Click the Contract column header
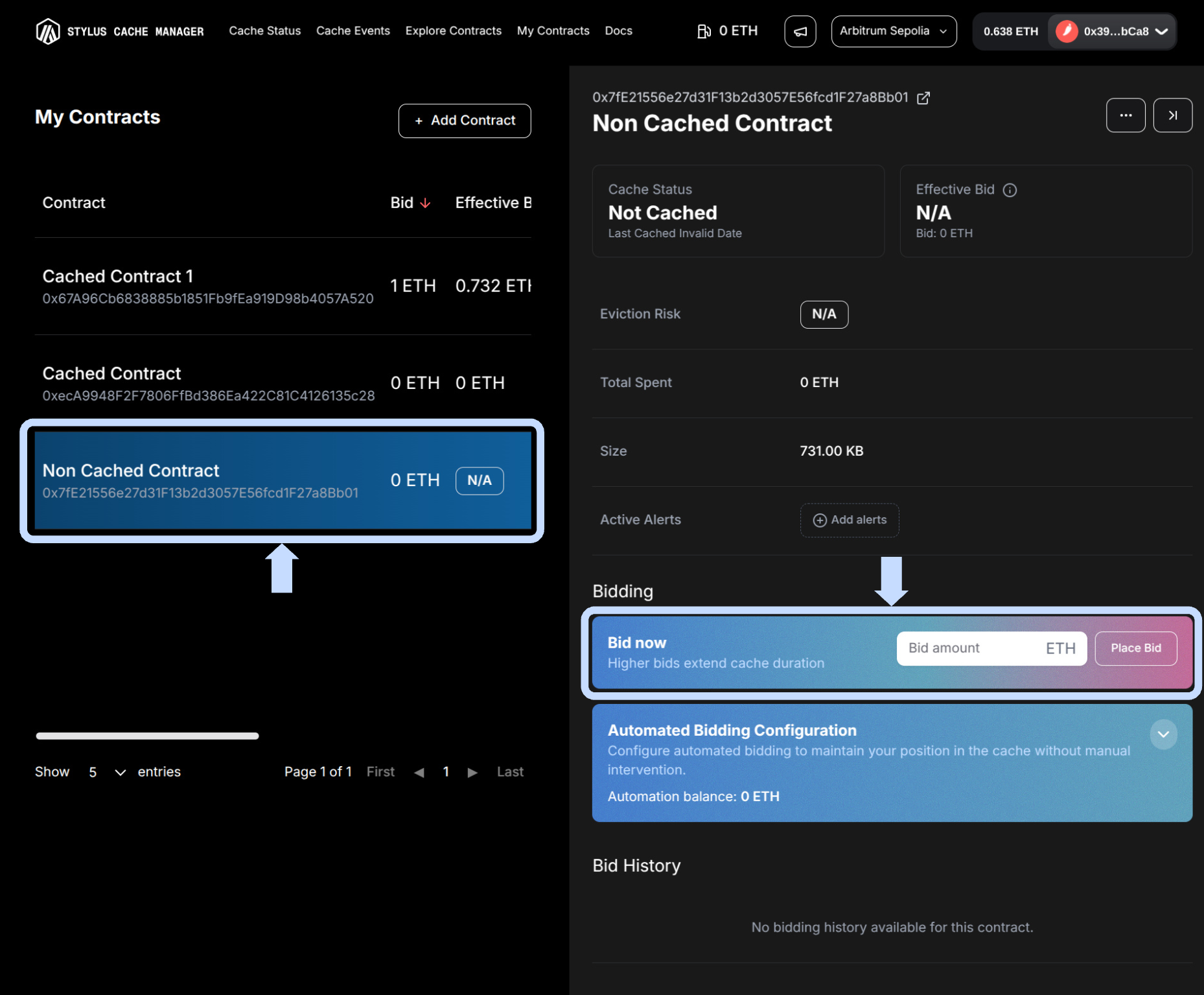Viewport: 1204px width, 995px height. click(x=74, y=203)
